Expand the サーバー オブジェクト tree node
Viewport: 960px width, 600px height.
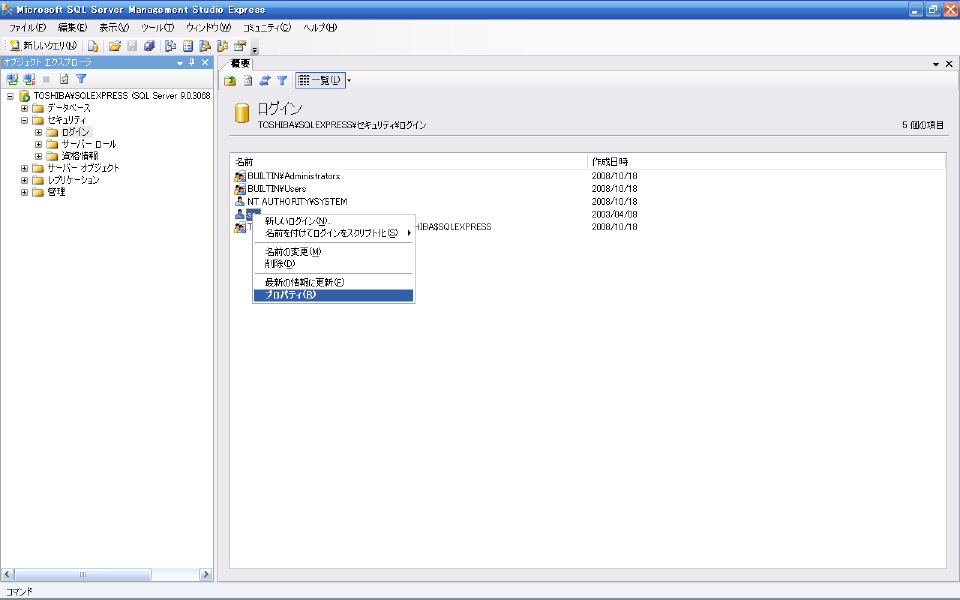[x=24, y=168]
